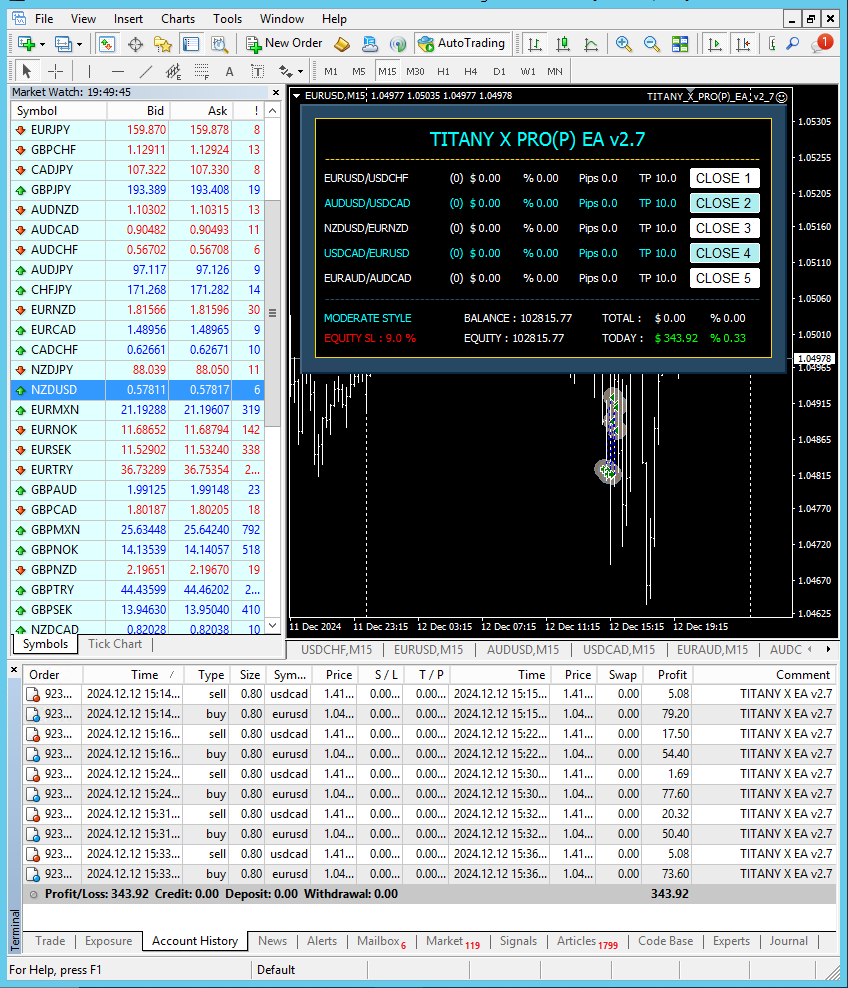This screenshot has height=988, width=848.
Task: Switch to H1 timeframe
Action: (443, 71)
